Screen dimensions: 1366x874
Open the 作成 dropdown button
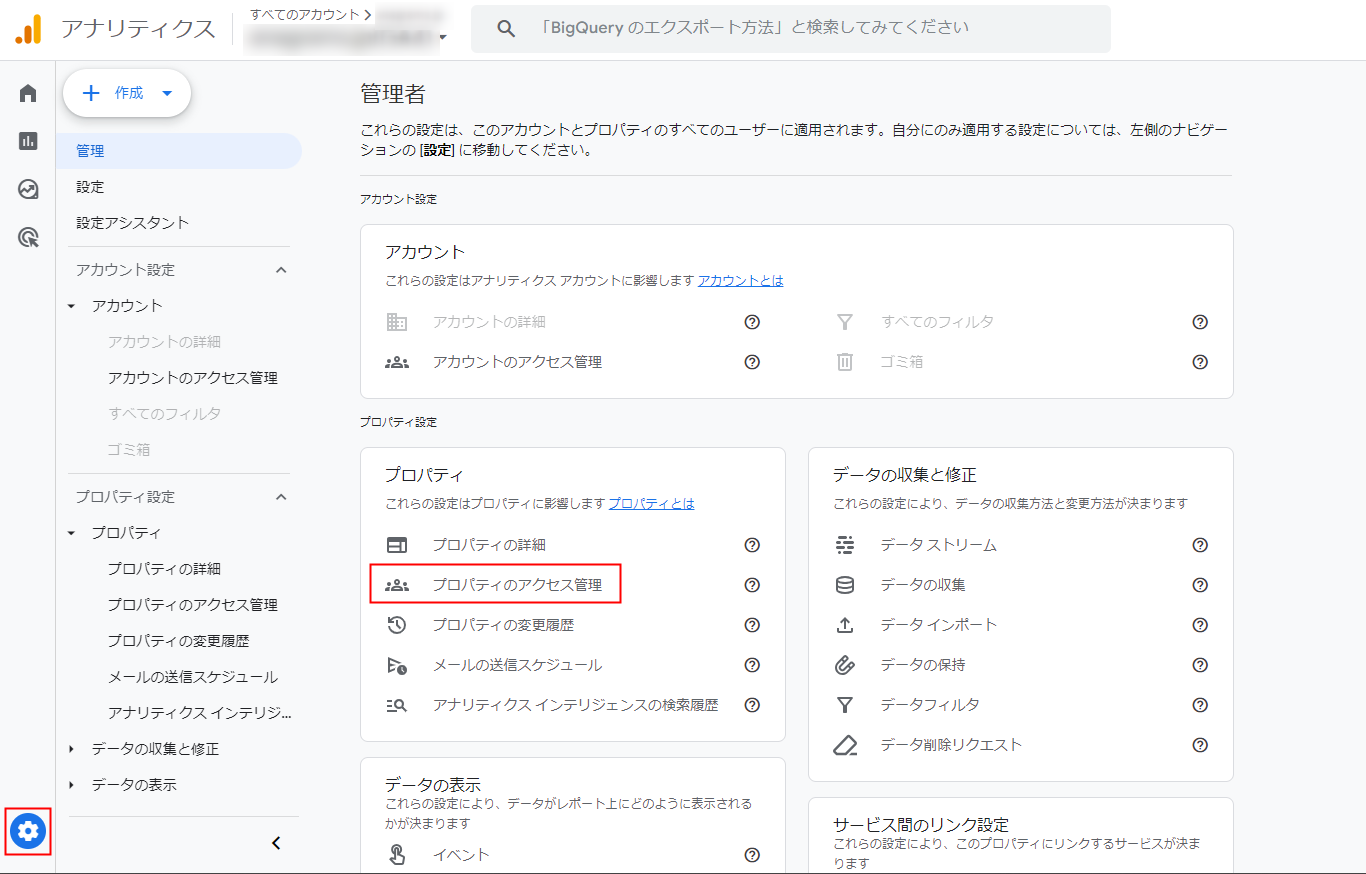127,93
